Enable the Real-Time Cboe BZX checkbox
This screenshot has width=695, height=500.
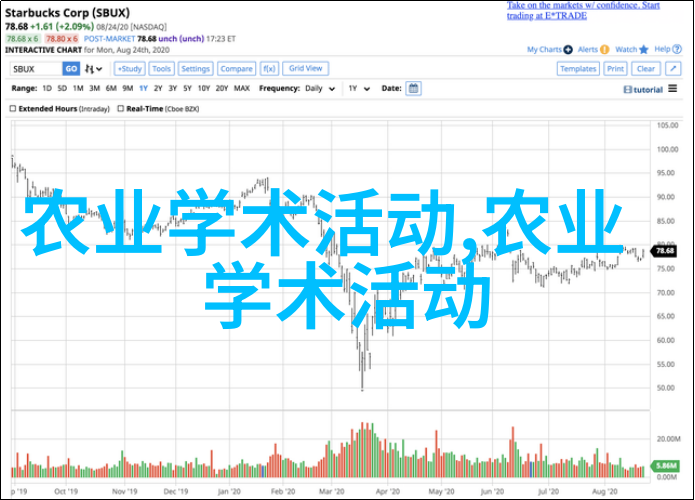(x=121, y=108)
